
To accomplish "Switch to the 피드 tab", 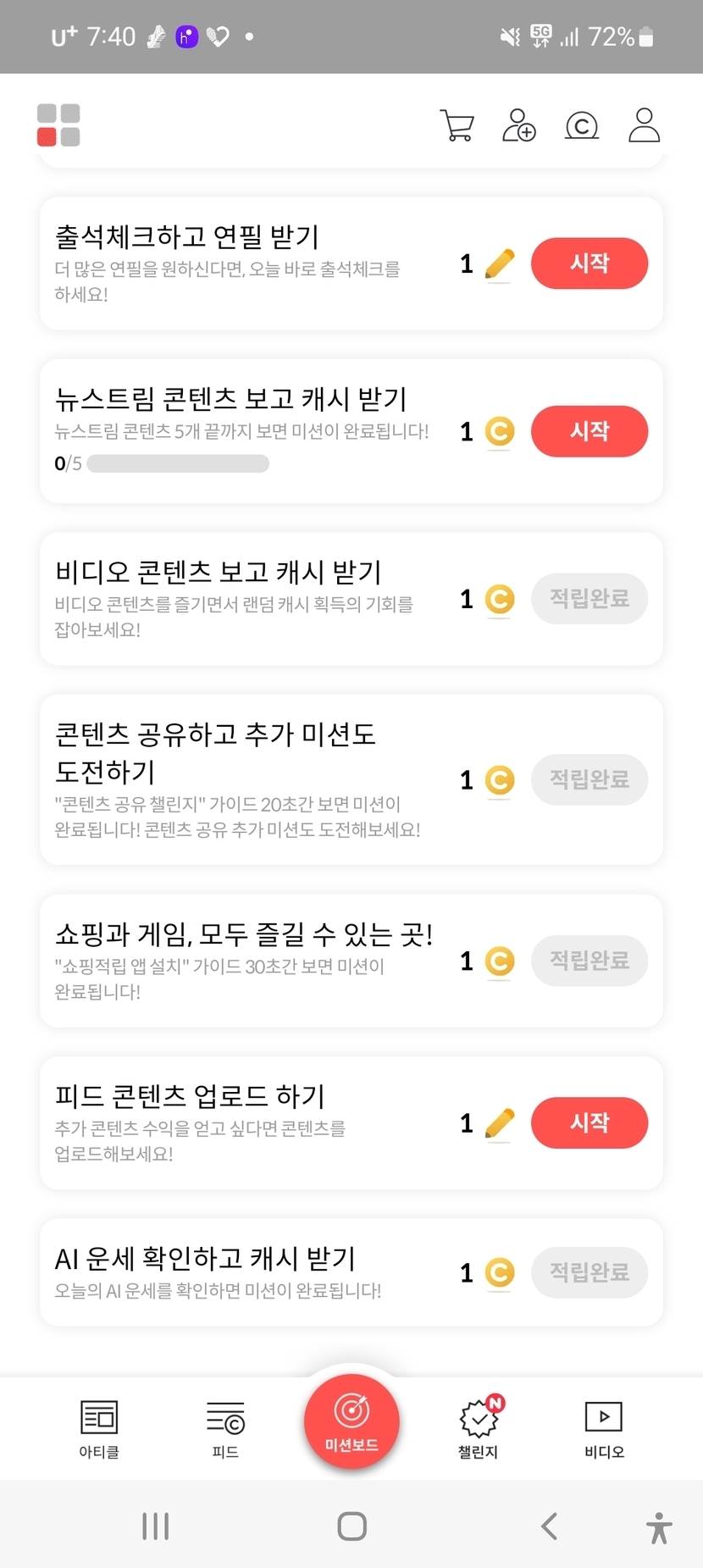I will (x=225, y=1428).
